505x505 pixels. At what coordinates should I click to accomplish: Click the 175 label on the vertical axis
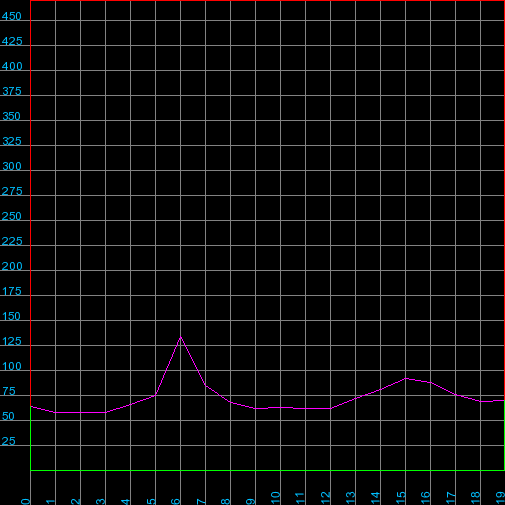[12, 291]
